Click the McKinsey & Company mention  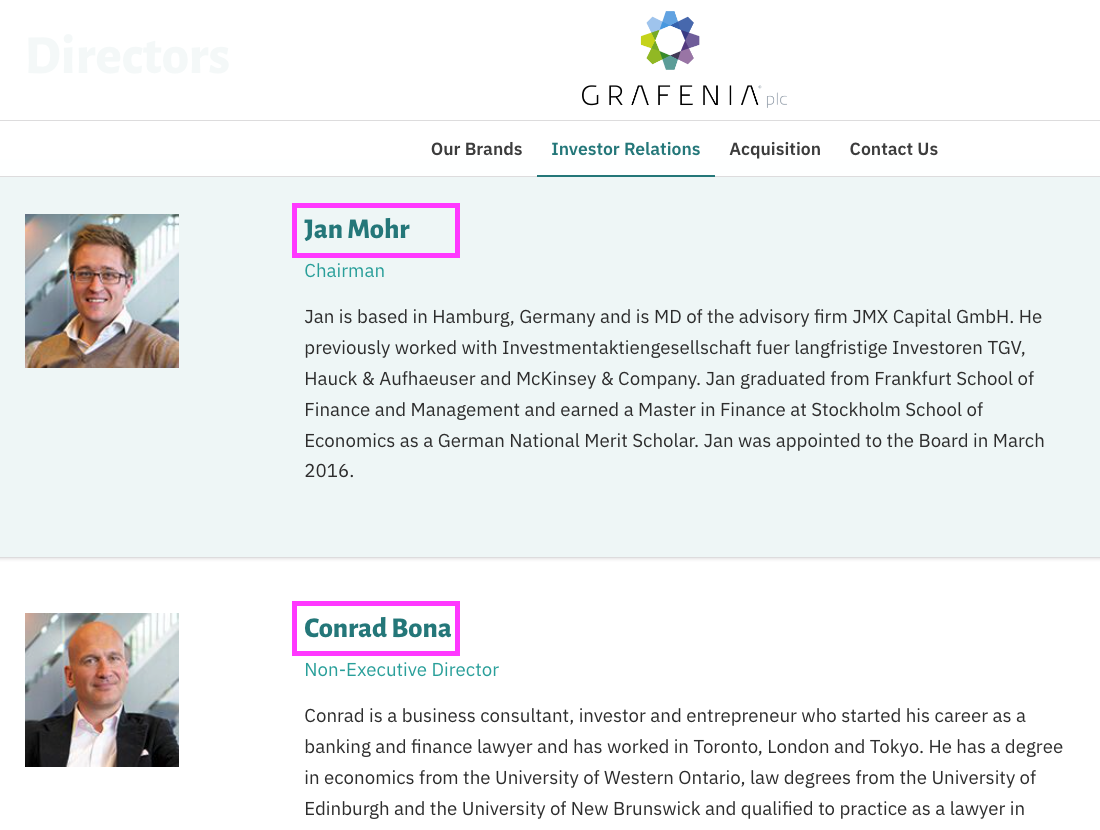608,379
